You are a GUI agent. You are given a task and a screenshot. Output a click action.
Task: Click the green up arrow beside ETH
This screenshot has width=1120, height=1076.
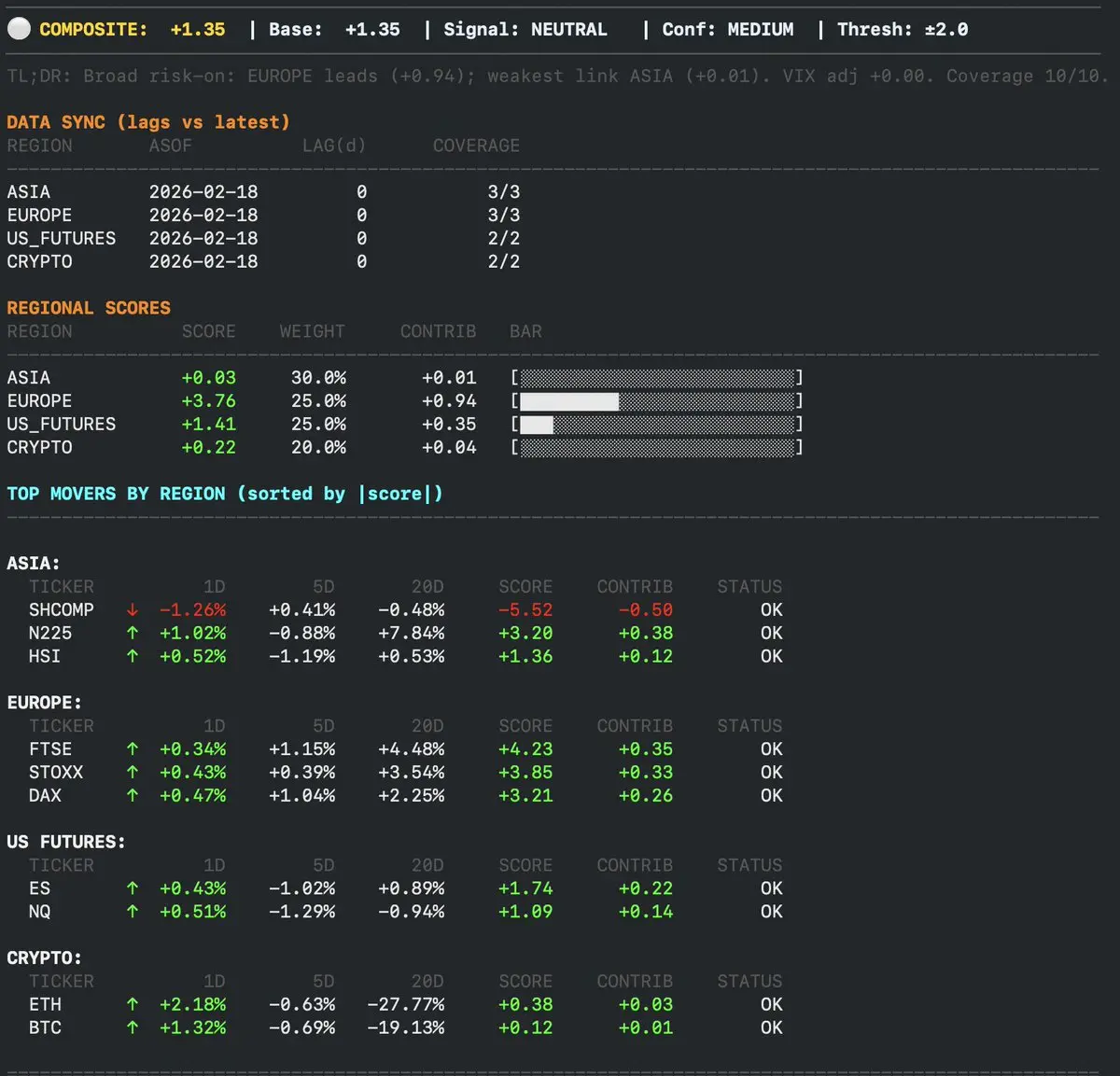click(133, 1005)
